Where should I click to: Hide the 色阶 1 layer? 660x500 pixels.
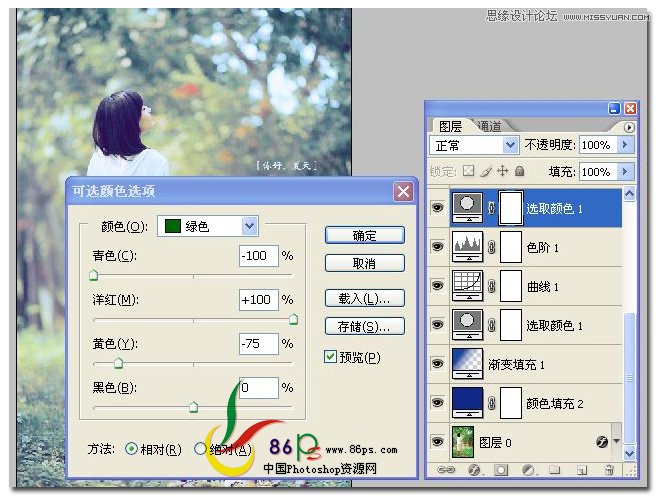[438, 247]
